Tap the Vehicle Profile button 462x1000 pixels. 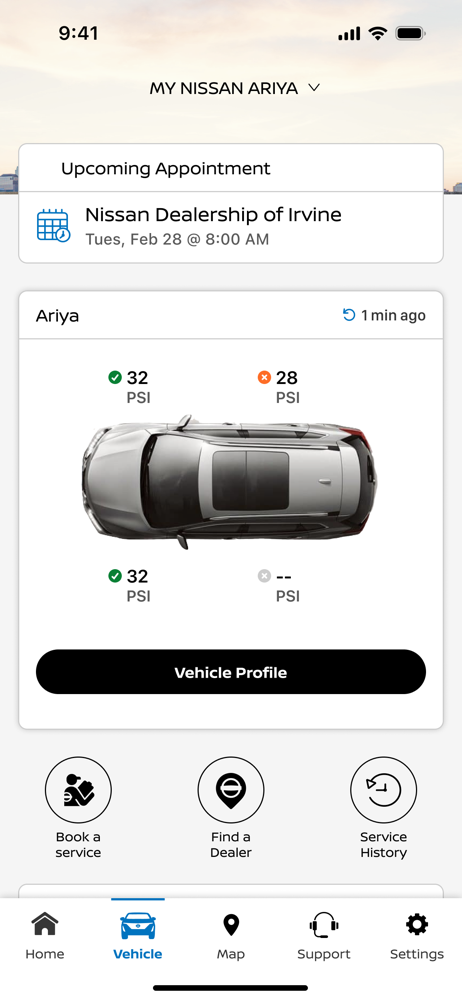click(x=230, y=672)
